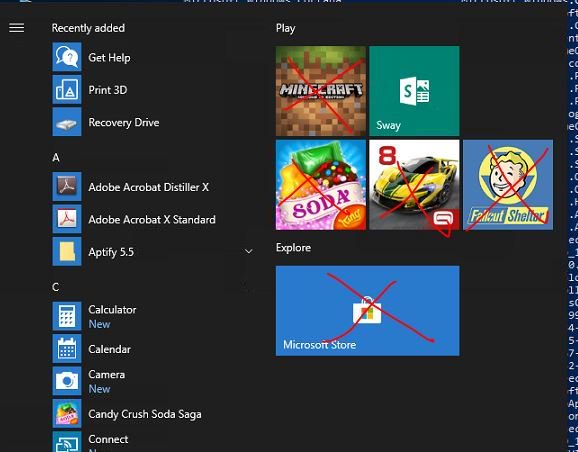This screenshot has height=452, width=578.
Task: Open the Recovery Drive icon
Action: pos(67,122)
